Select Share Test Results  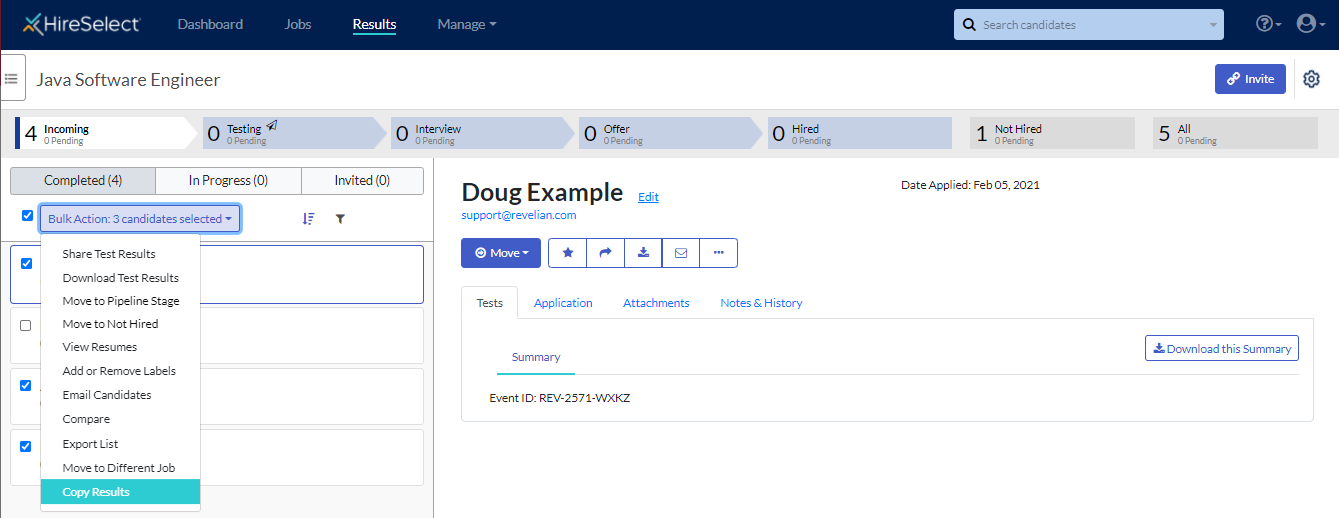120,254
